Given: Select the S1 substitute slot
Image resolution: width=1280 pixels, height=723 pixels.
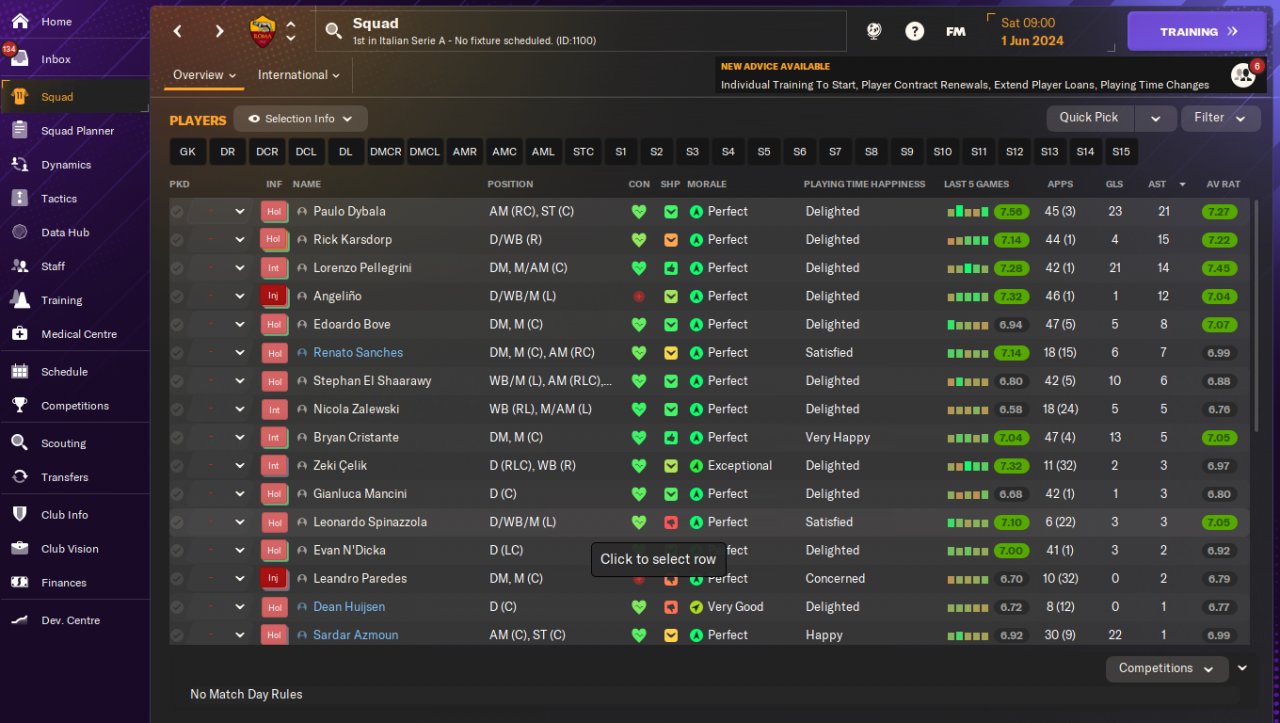Looking at the screenshot, I should point(621,152).
